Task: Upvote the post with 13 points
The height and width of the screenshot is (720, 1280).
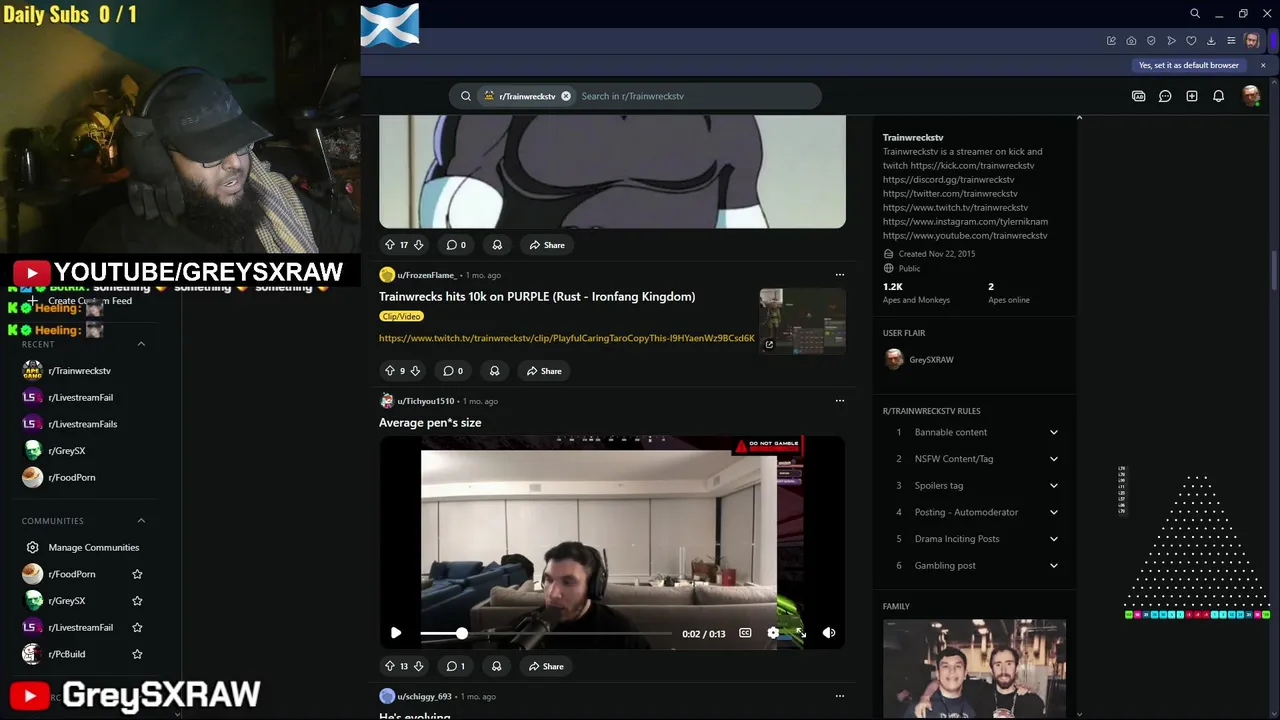Action: click(390, 666)
